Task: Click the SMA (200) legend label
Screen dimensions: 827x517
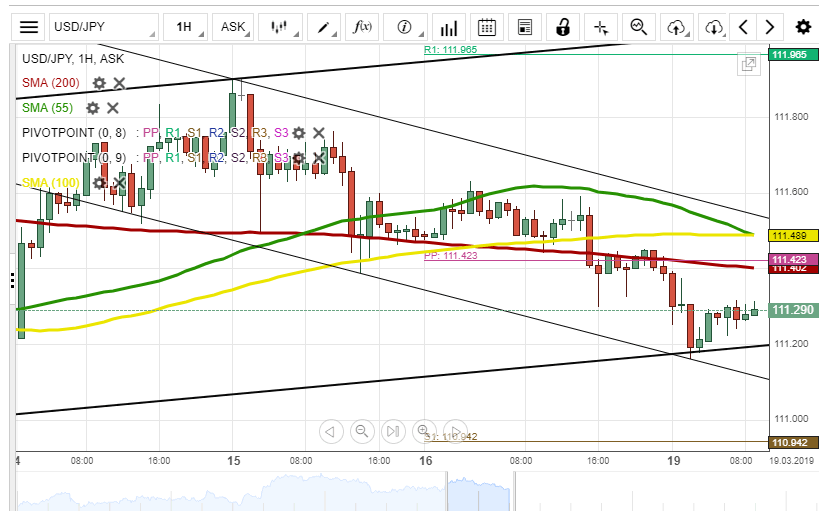Action: click(x=51, y=83)
